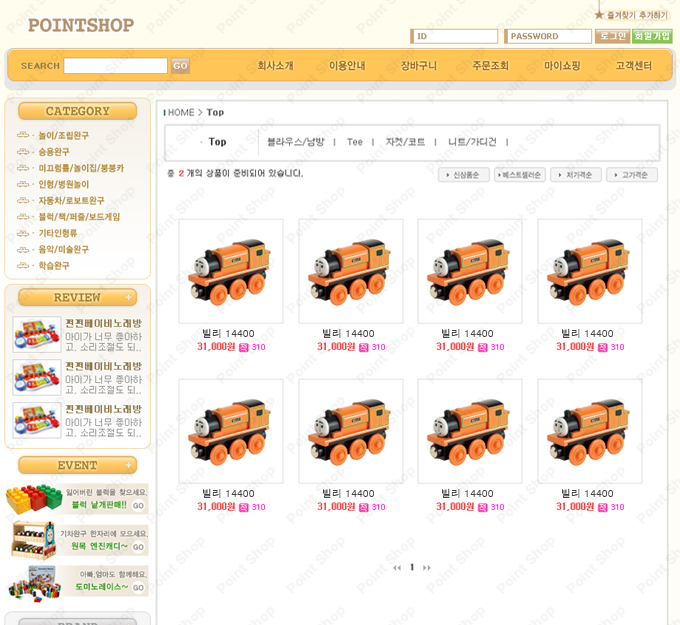The height and width of the screenshot is (625, 680).
Task: Select category 인형/병원놀이
Action: (x=63, y=184)
